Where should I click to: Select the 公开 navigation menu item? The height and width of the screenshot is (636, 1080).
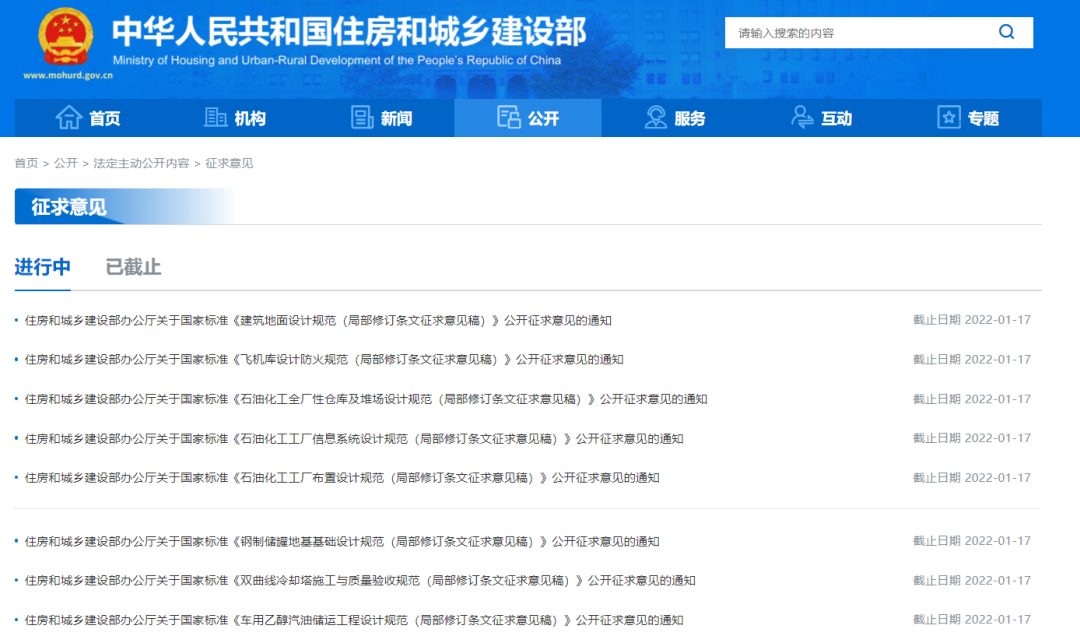point(528,118)
